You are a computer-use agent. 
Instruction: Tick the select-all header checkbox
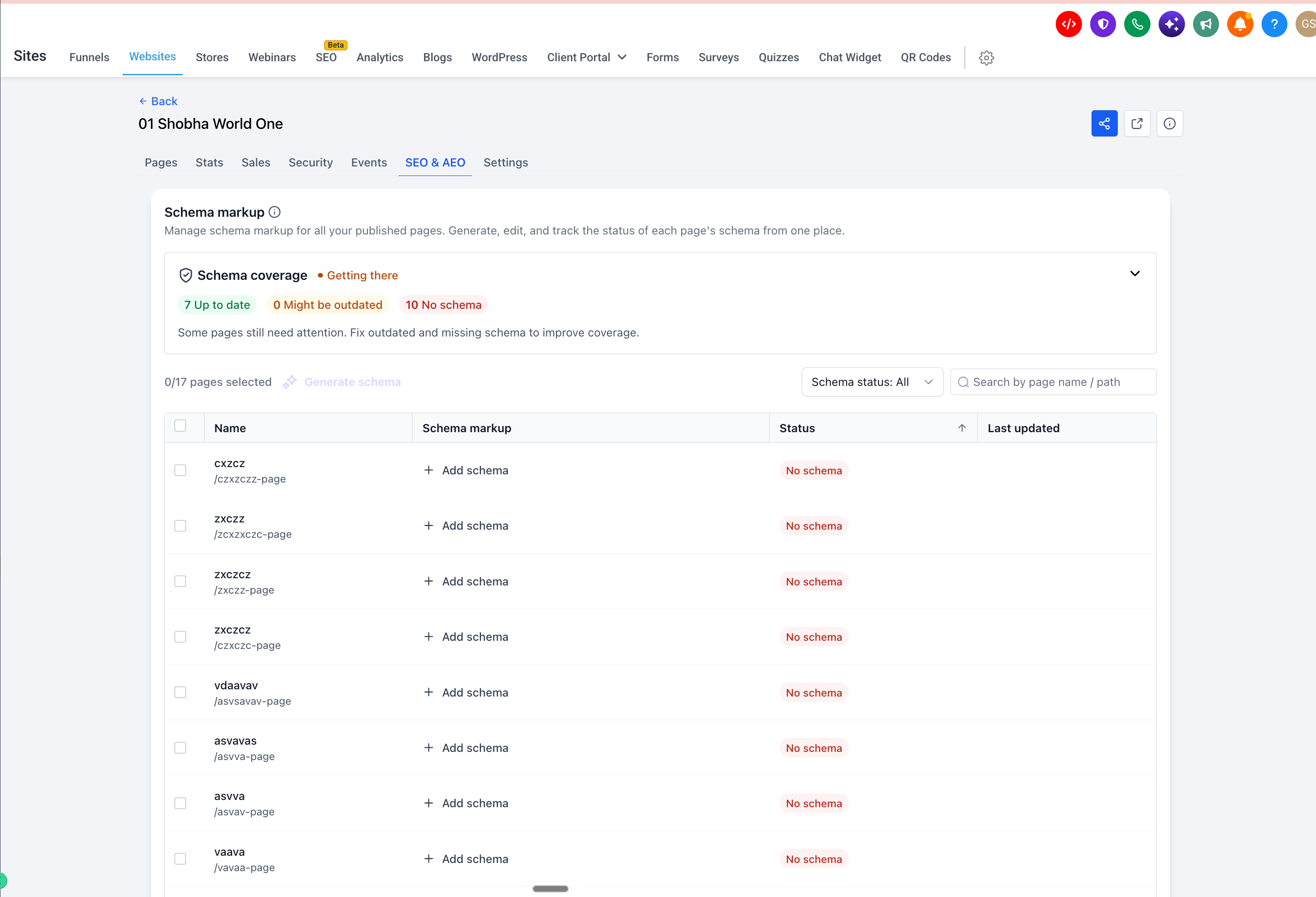180,426
